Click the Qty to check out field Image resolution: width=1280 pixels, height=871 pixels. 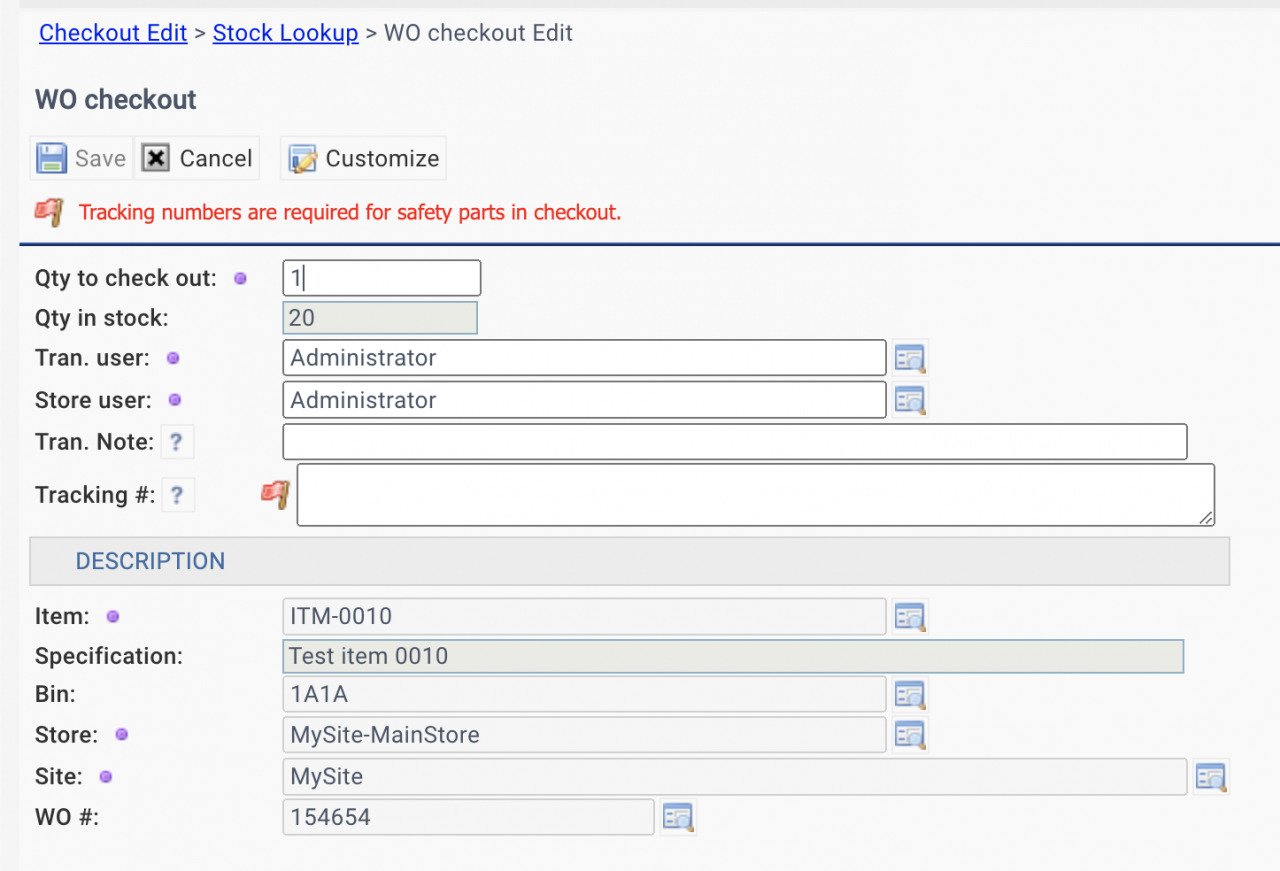coord(382,278)
